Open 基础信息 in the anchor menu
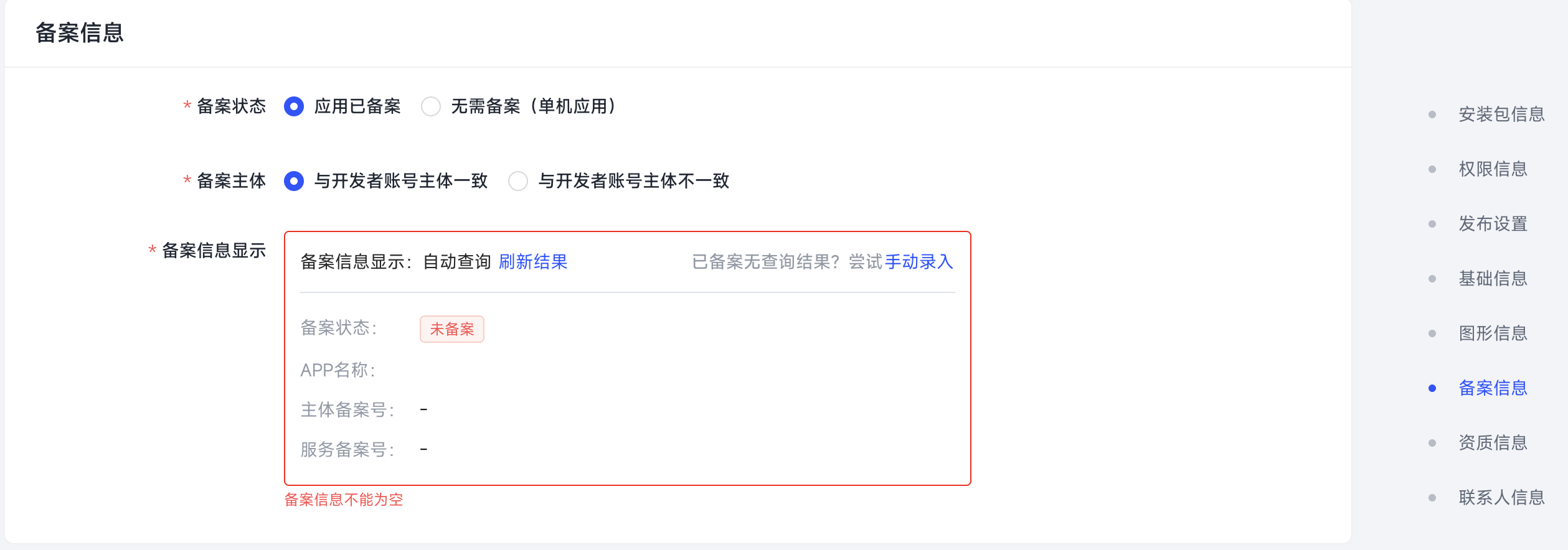The height and width of the screenshot is (550, 1568). click(x=1493, y=279)
